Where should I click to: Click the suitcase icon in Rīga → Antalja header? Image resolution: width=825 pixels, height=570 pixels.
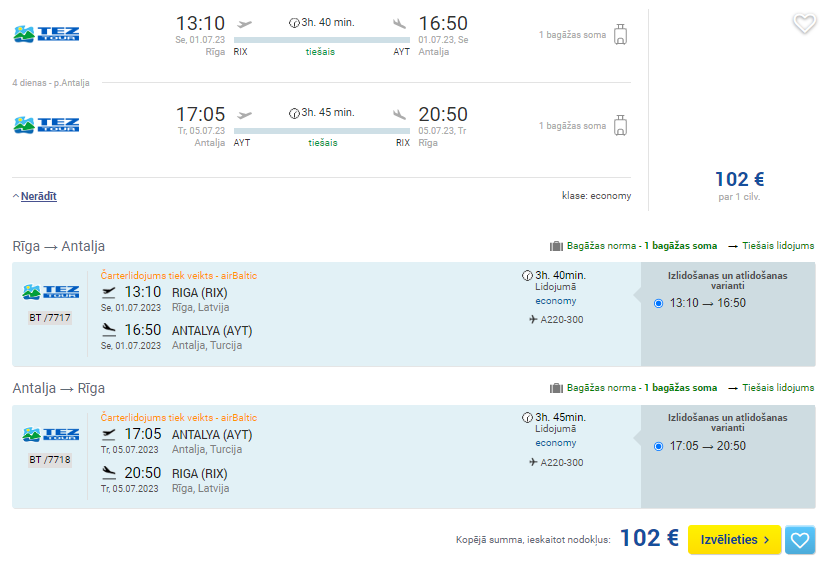click(556, 246)
